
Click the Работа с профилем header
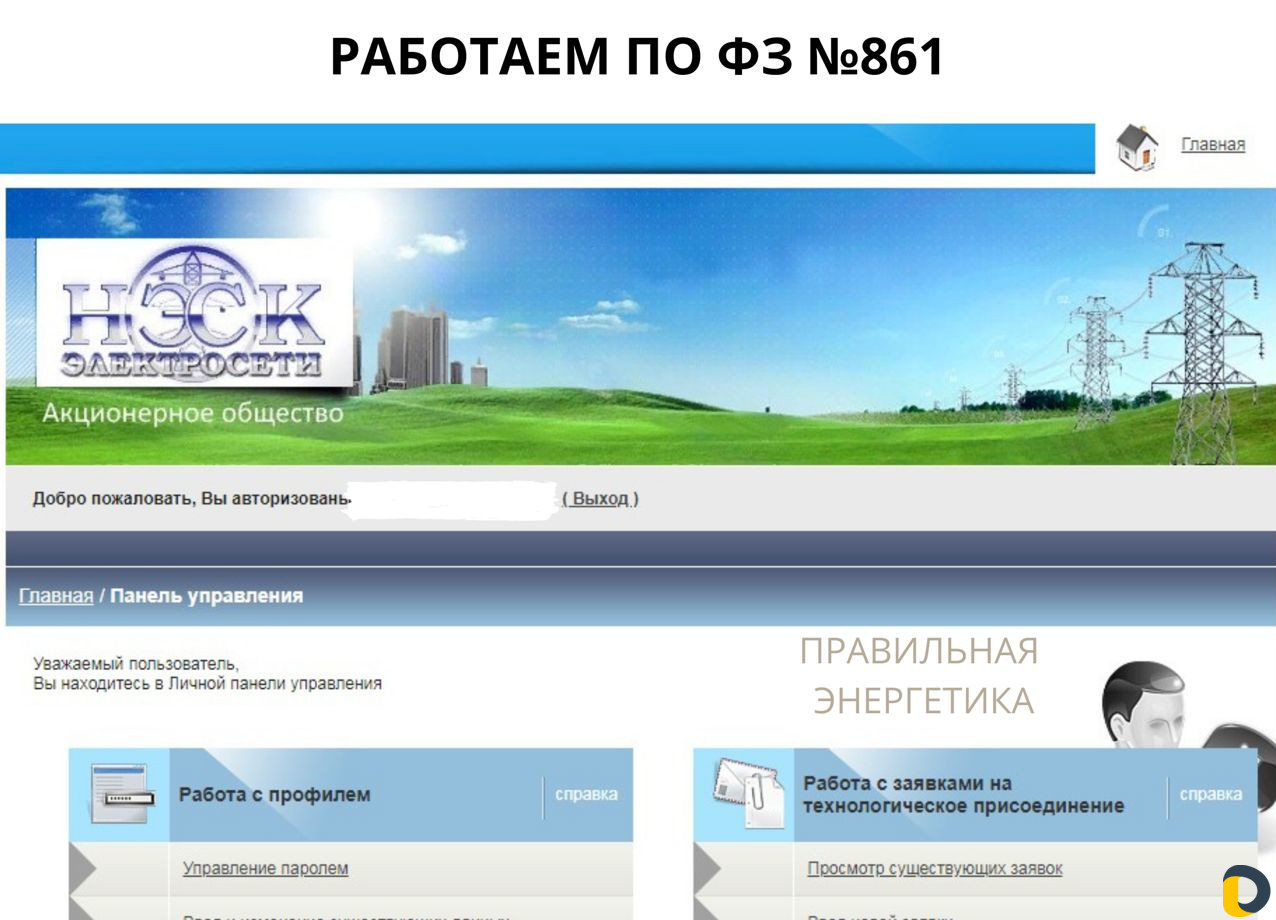[x=274, y=795]
